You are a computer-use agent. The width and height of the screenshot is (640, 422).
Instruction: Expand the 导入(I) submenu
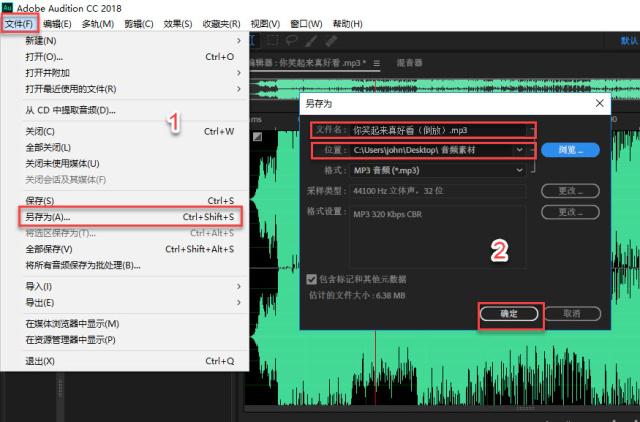(x=239, y=286)
